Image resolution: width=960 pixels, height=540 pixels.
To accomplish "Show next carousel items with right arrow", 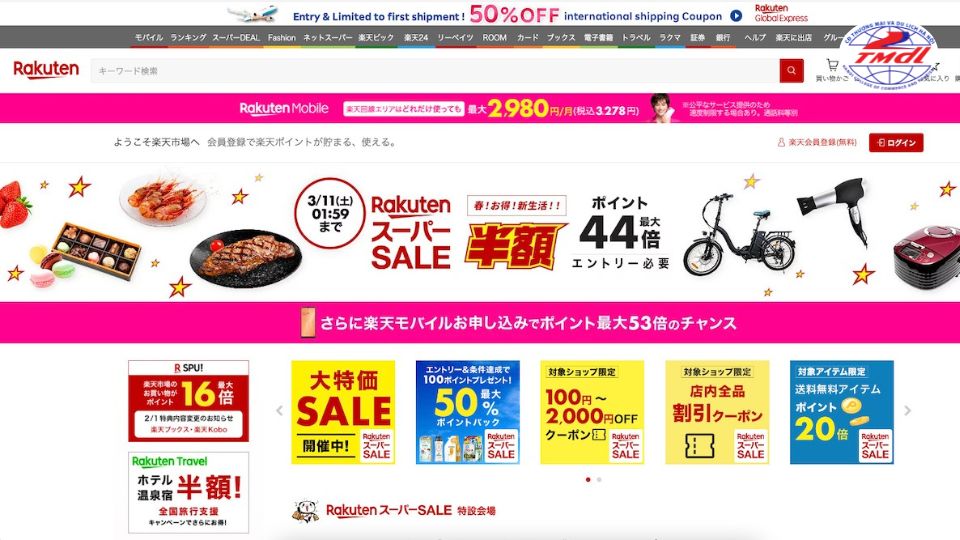I will 907,411.
